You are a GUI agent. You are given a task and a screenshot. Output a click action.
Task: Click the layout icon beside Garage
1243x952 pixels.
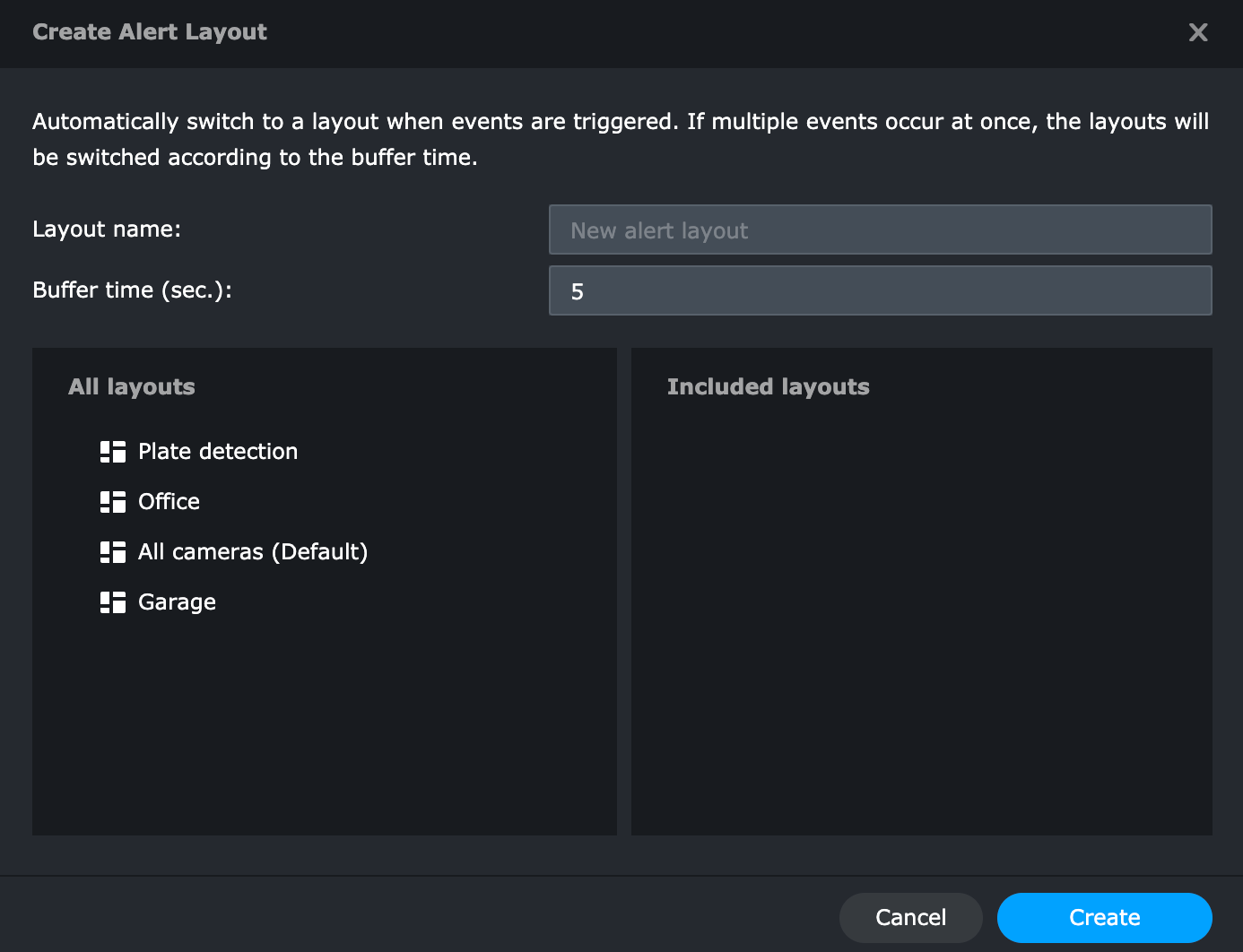(113, 602)
